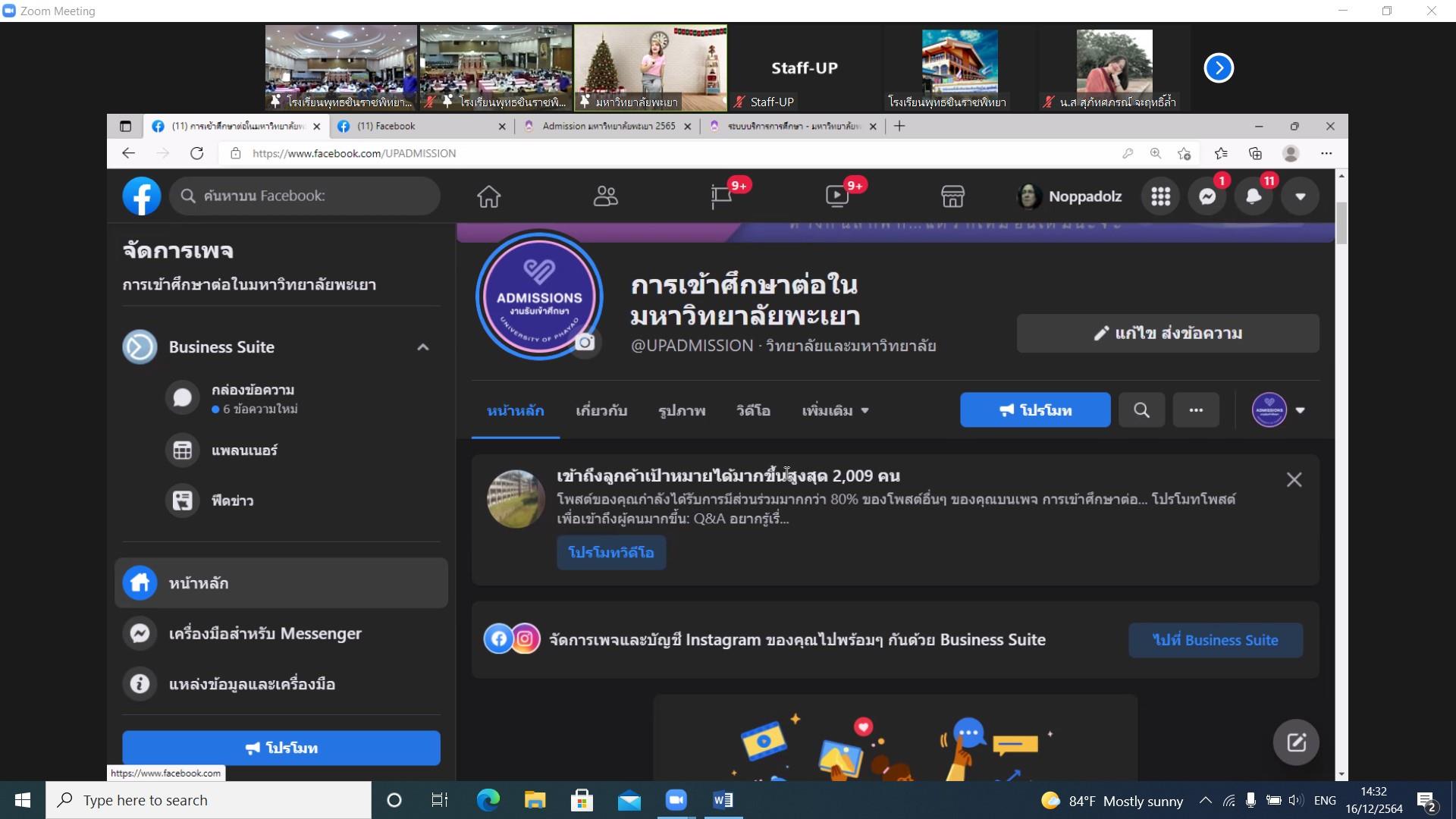This screenshot has width=1456, height=819.
Task: Click the camera icon on page profile picture
Action: tap(585, 343)
